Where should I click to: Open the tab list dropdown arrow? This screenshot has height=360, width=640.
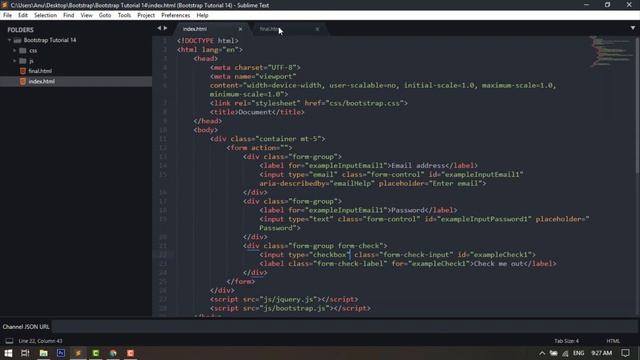(x=633, y=28)
